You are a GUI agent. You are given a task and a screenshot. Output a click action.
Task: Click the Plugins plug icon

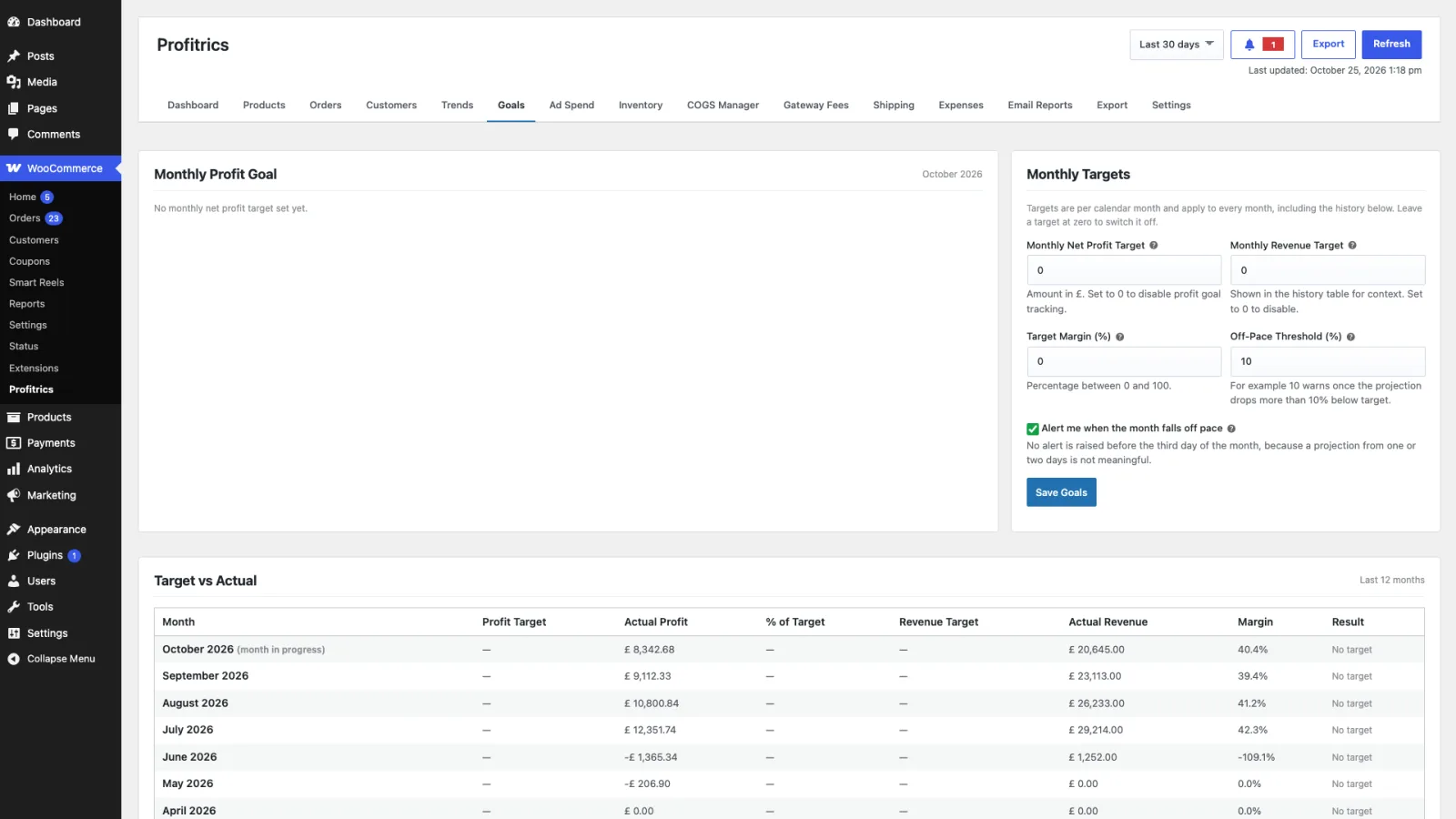pos(14,555)
